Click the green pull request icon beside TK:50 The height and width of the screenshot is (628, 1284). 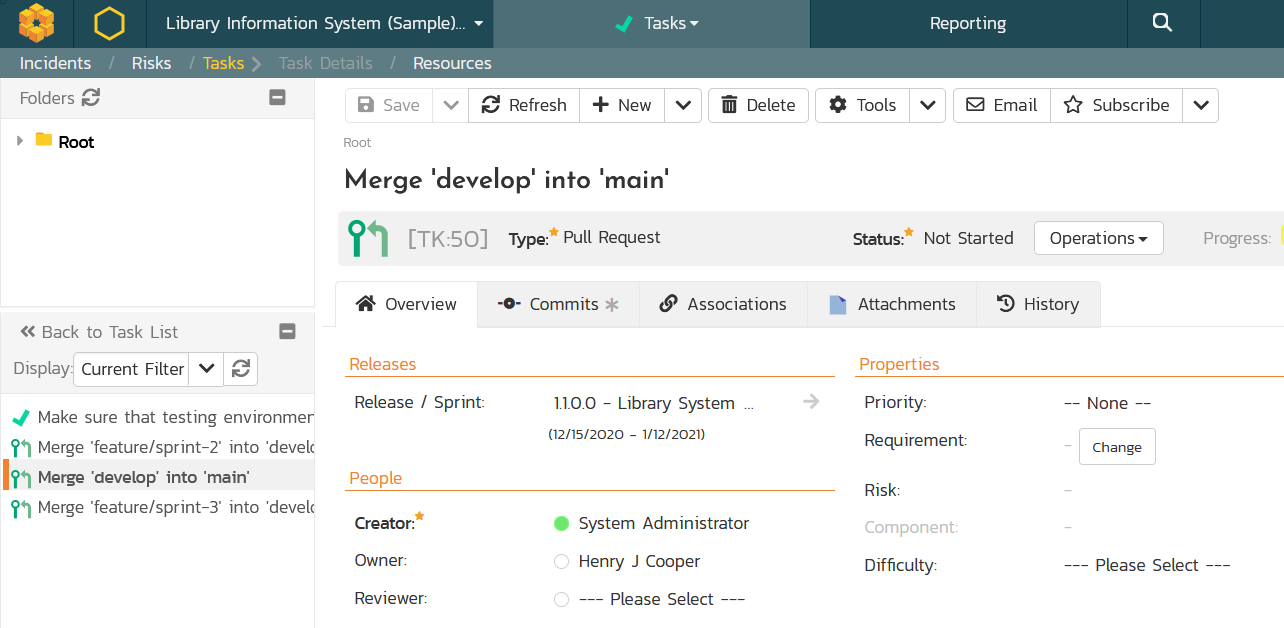[x=368, y=238]
